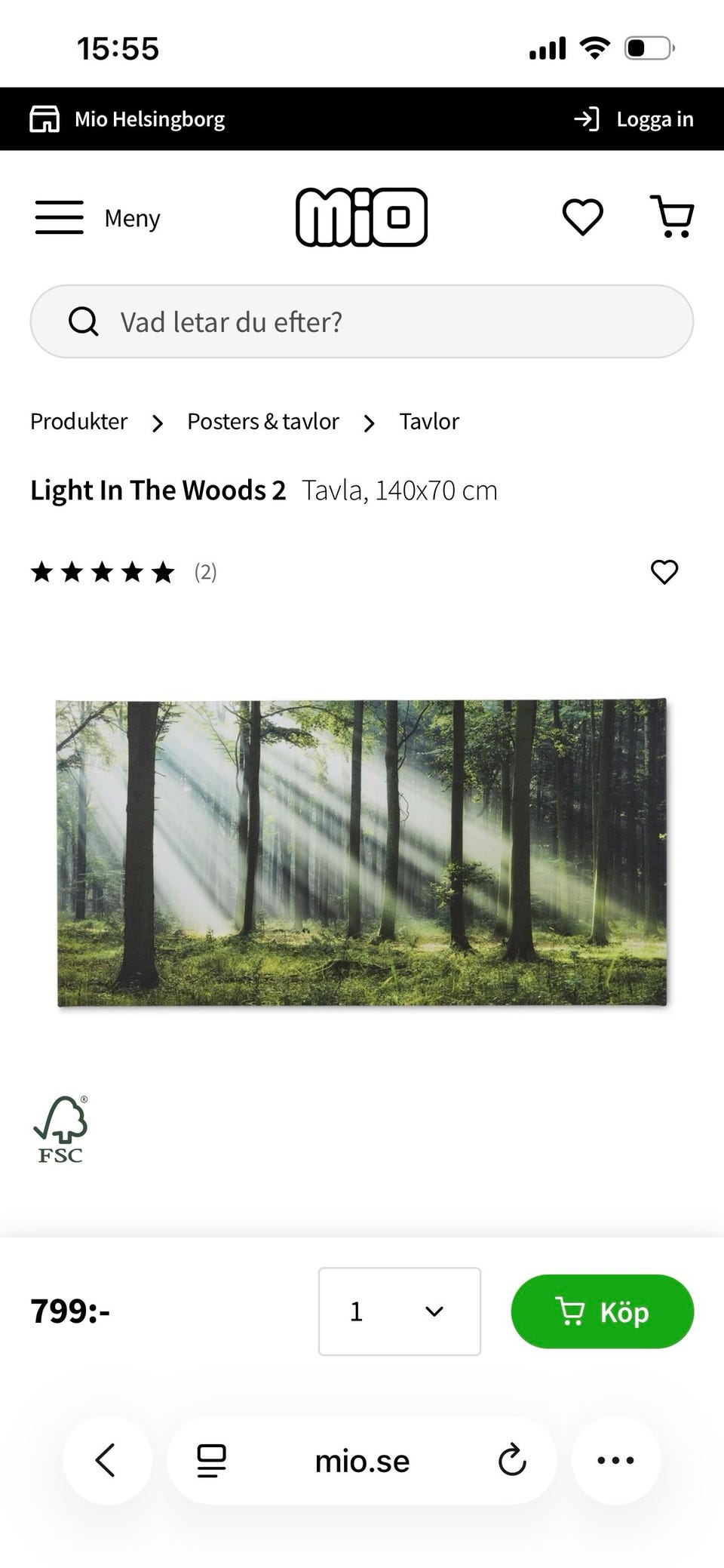
Task: Click the FSC certification logo
Action: (x=60, y=1129)
